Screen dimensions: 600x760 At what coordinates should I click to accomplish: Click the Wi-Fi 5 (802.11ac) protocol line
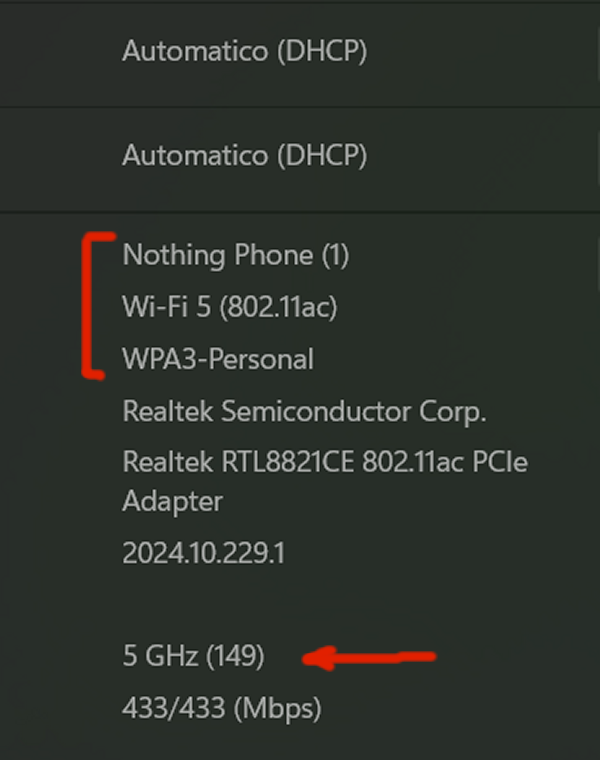(x=229, y=307)
